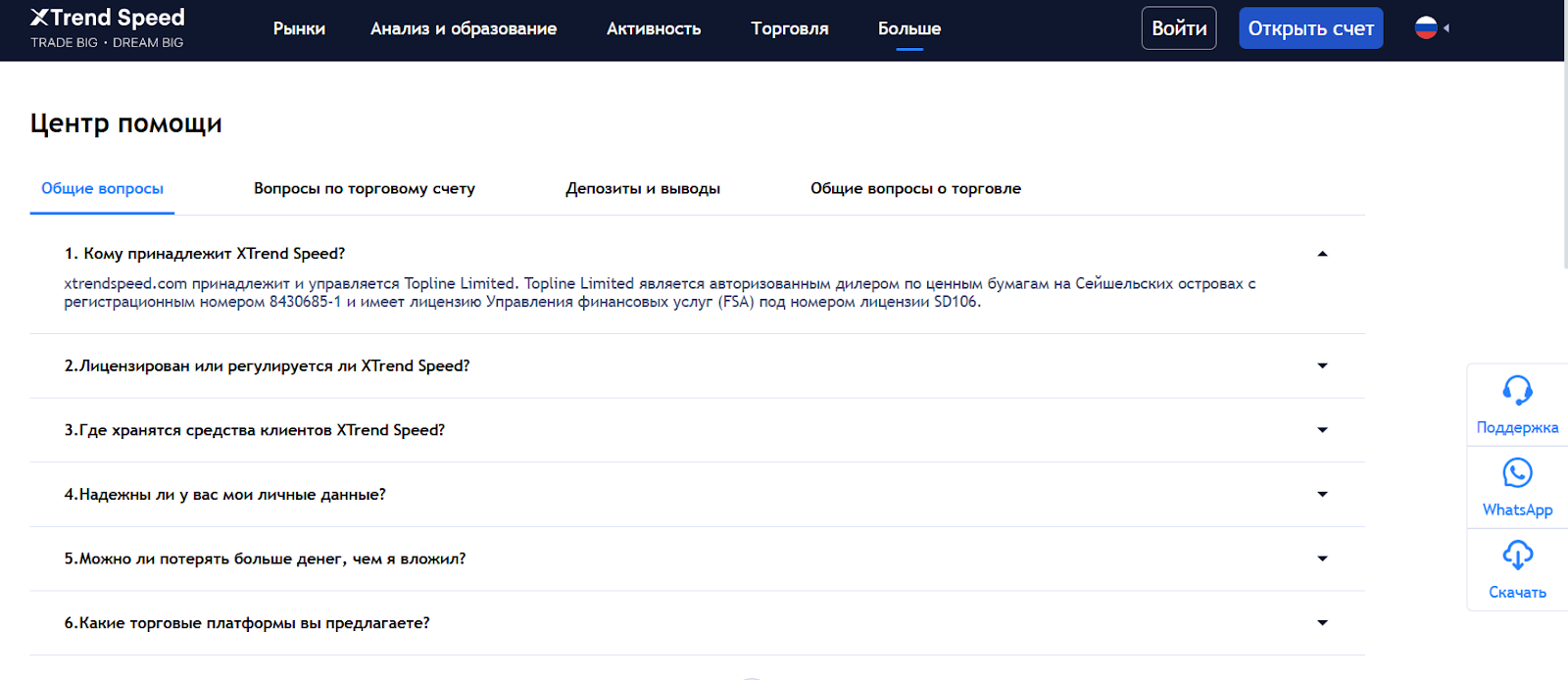Open the language selector arrow

coord(1446,27)
